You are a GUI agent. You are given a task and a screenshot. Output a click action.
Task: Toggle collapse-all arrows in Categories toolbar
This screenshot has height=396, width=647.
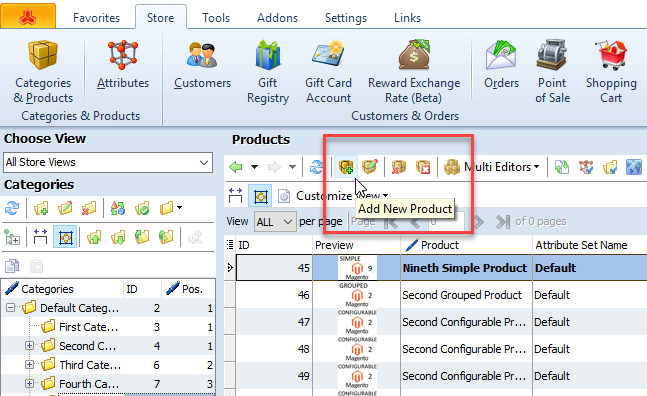coord(40,237)
